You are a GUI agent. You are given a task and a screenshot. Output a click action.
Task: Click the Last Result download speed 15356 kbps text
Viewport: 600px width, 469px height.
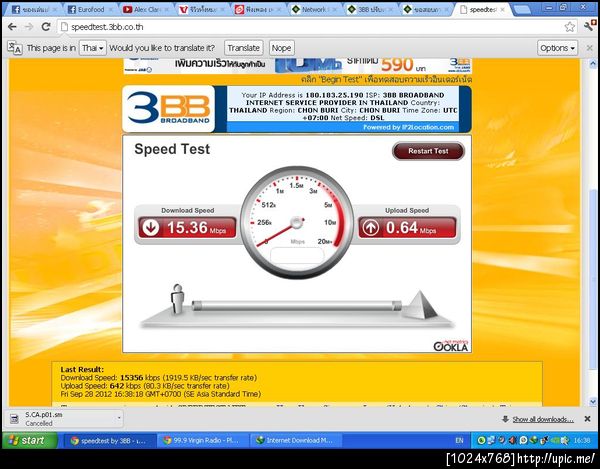click(x=159, y=378)
